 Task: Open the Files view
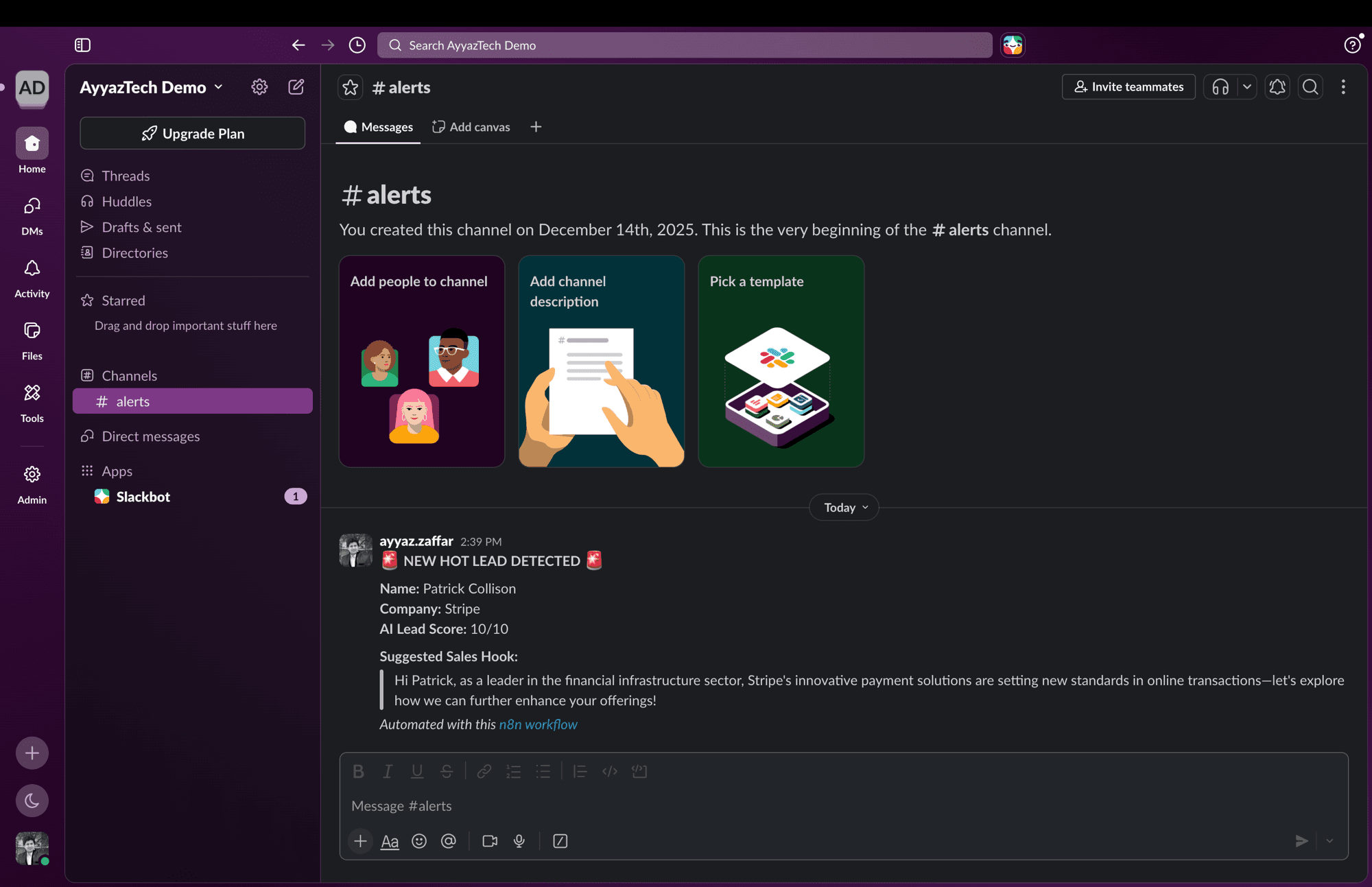(x=32, y=341)
